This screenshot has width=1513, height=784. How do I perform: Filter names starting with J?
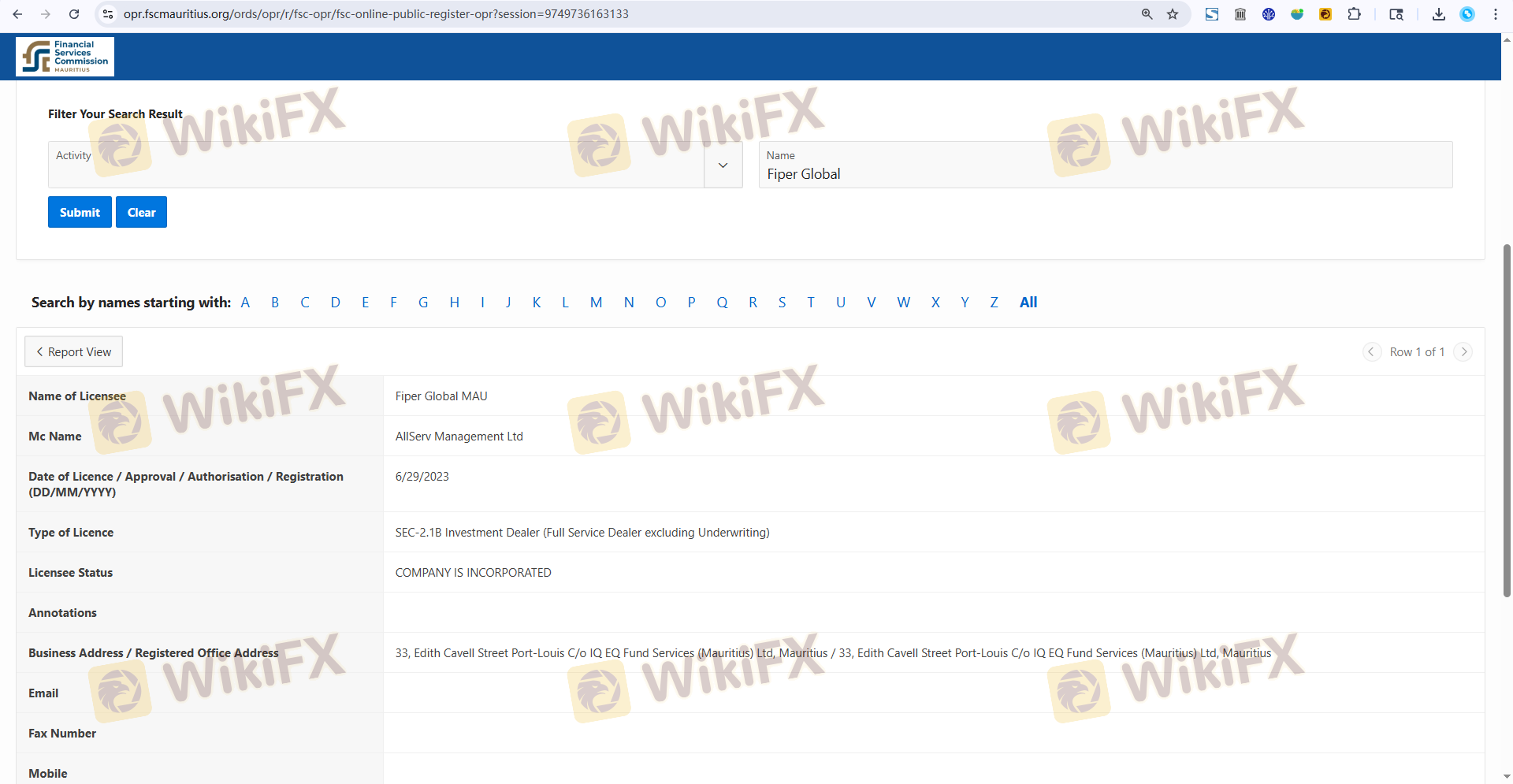pos(508,303)
